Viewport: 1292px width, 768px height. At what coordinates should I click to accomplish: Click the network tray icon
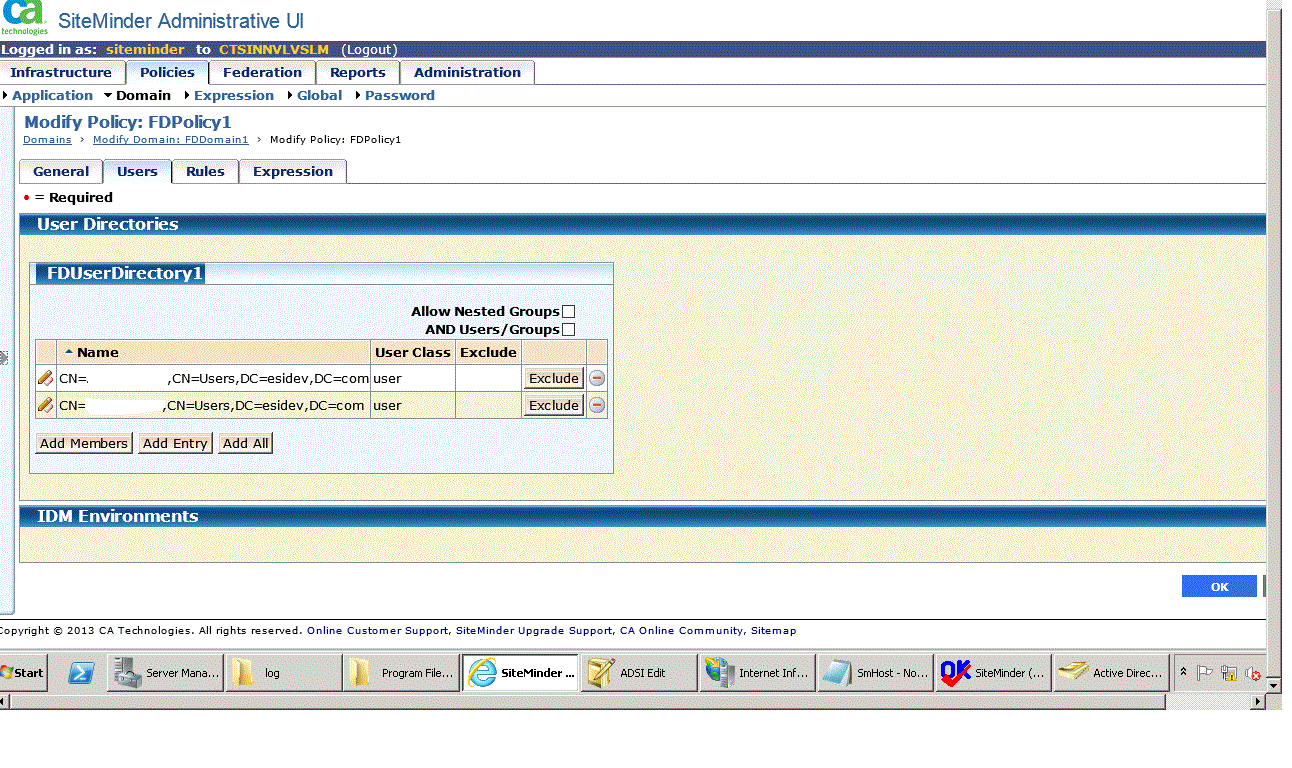(x=1229, y=673)
